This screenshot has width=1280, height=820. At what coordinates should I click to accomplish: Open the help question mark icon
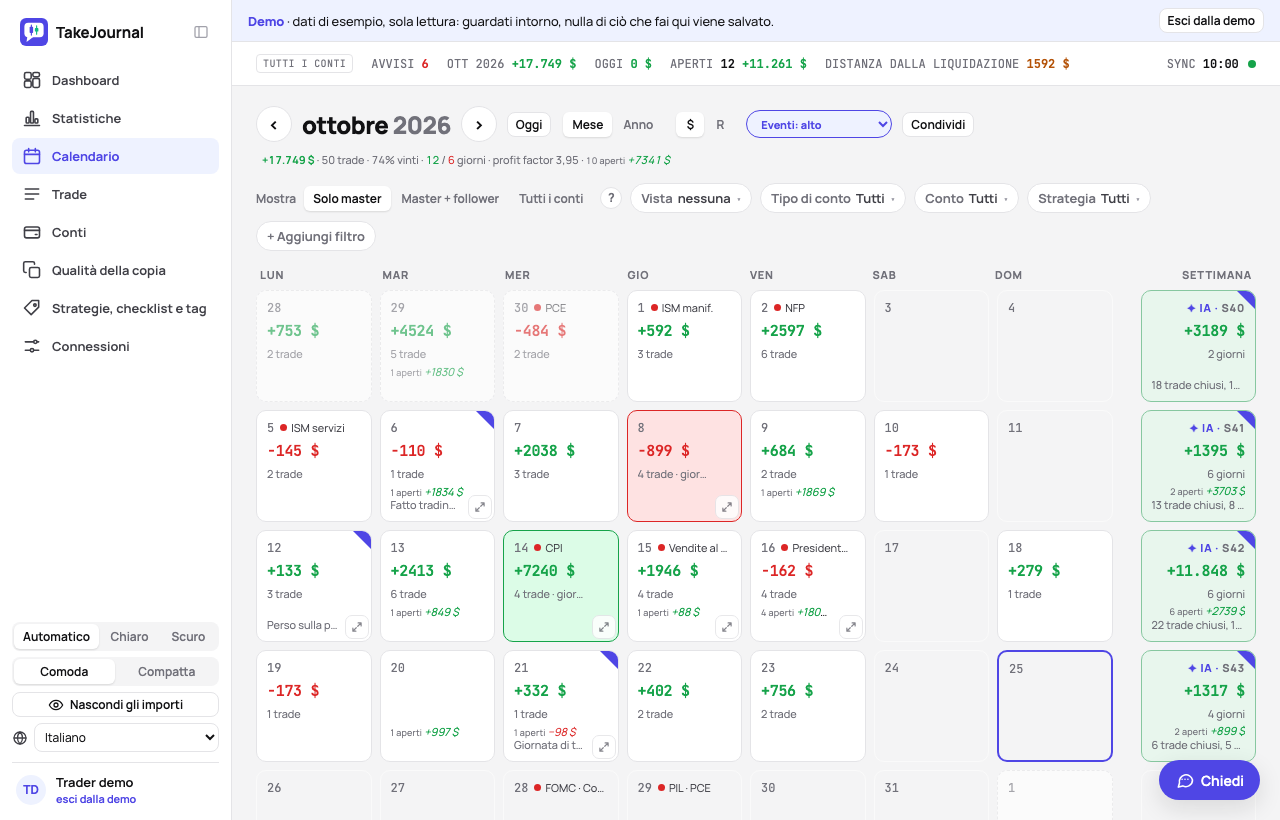click(611, 198)
